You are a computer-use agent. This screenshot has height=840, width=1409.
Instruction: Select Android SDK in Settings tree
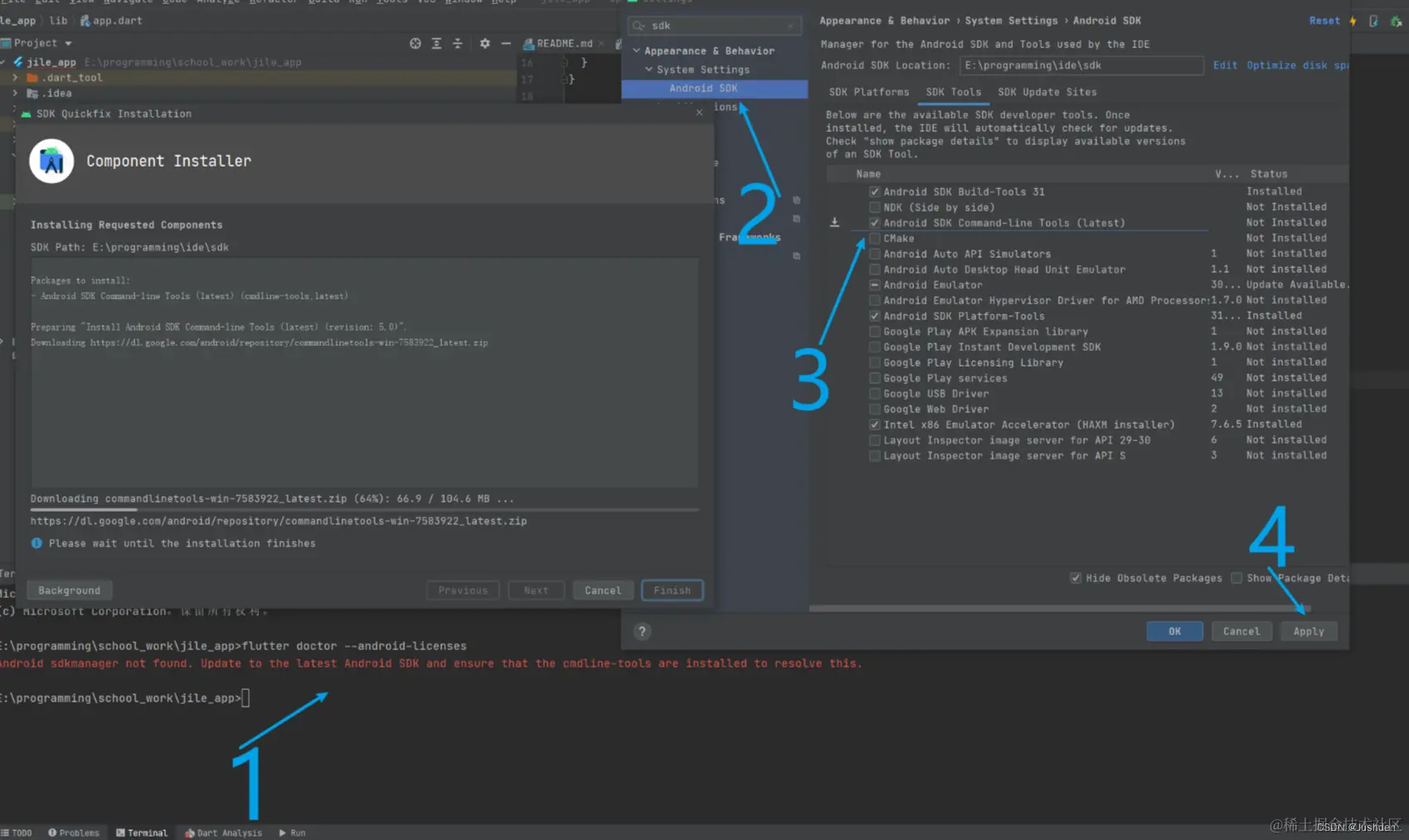[715, 89]
